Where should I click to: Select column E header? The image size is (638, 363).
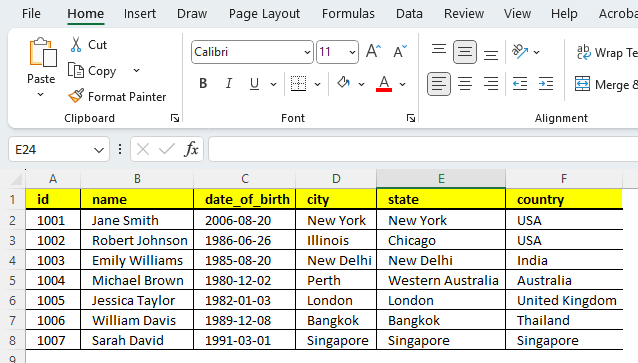pos(441,179)
